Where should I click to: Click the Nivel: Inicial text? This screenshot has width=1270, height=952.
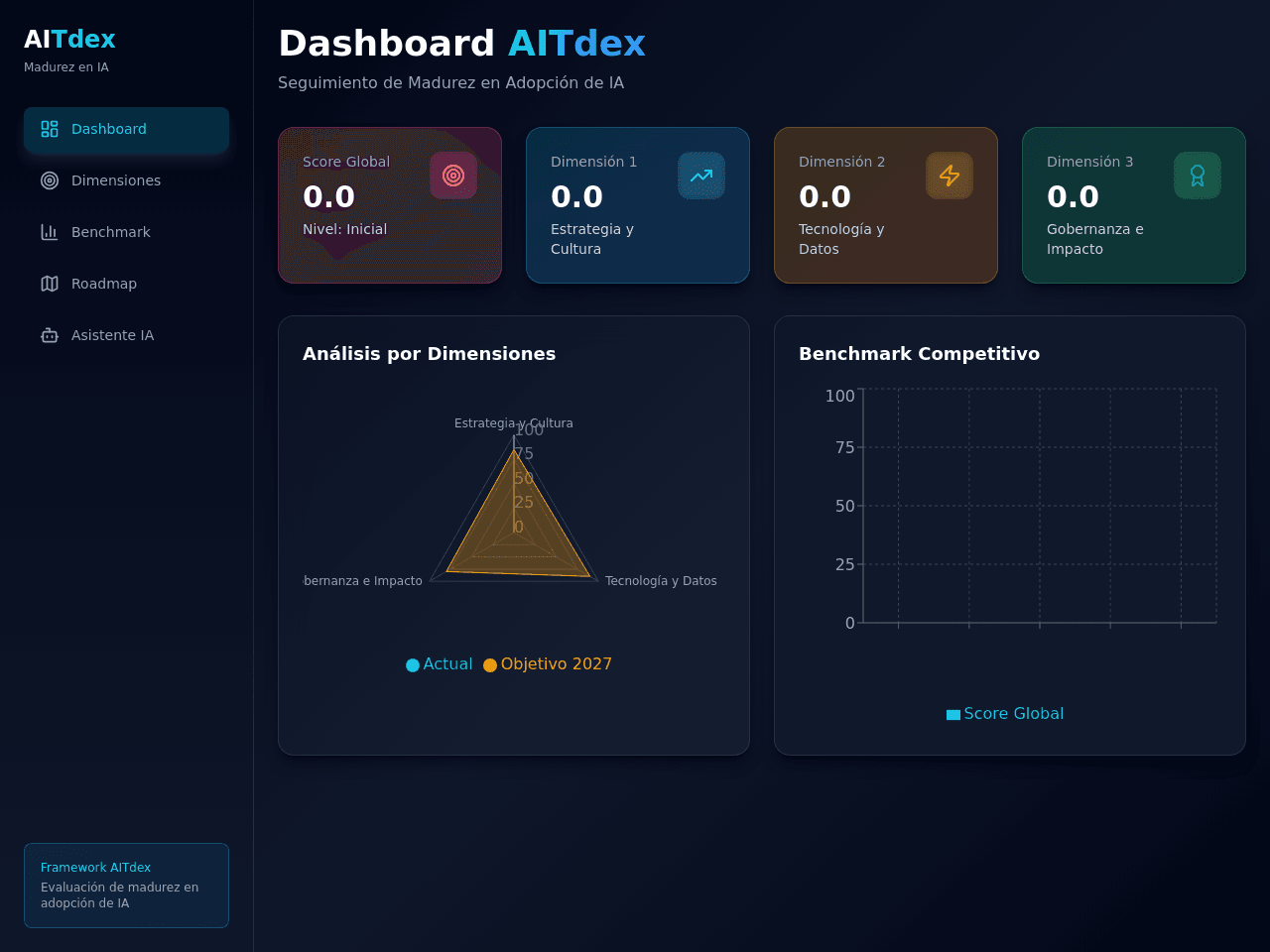[344, 229]
